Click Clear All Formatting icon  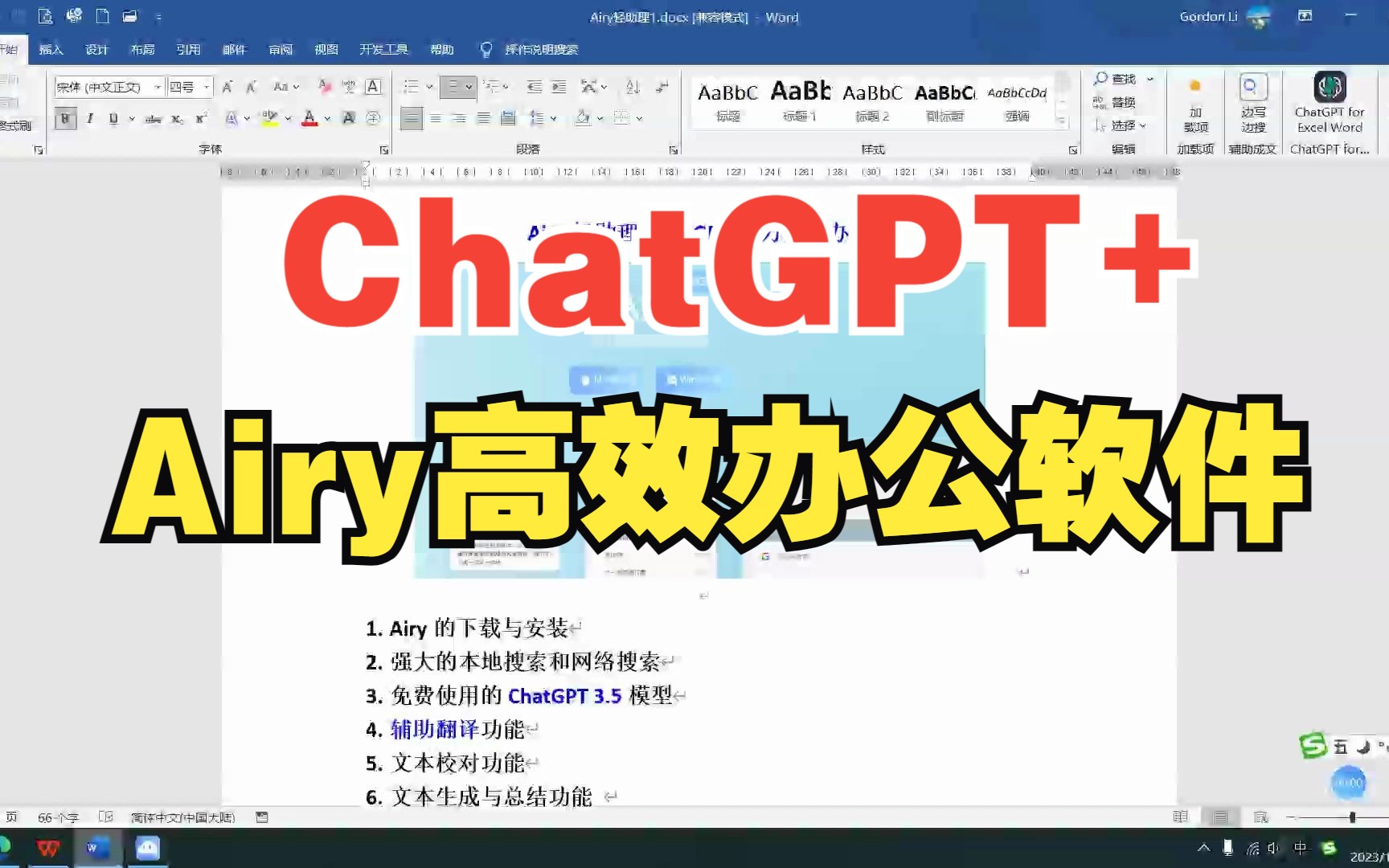pos(324,87)
